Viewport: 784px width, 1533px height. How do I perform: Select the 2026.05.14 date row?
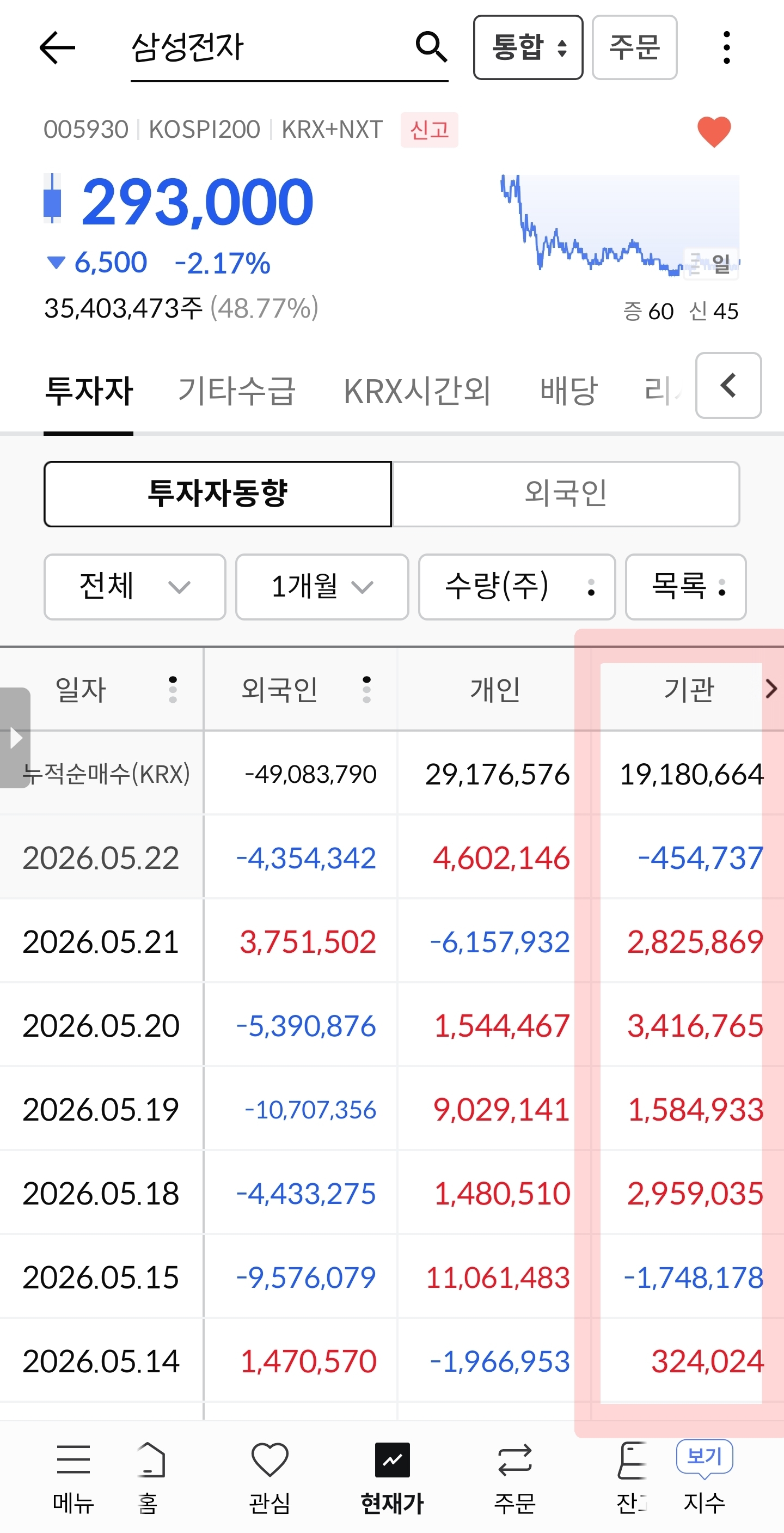click(101, 1361)
